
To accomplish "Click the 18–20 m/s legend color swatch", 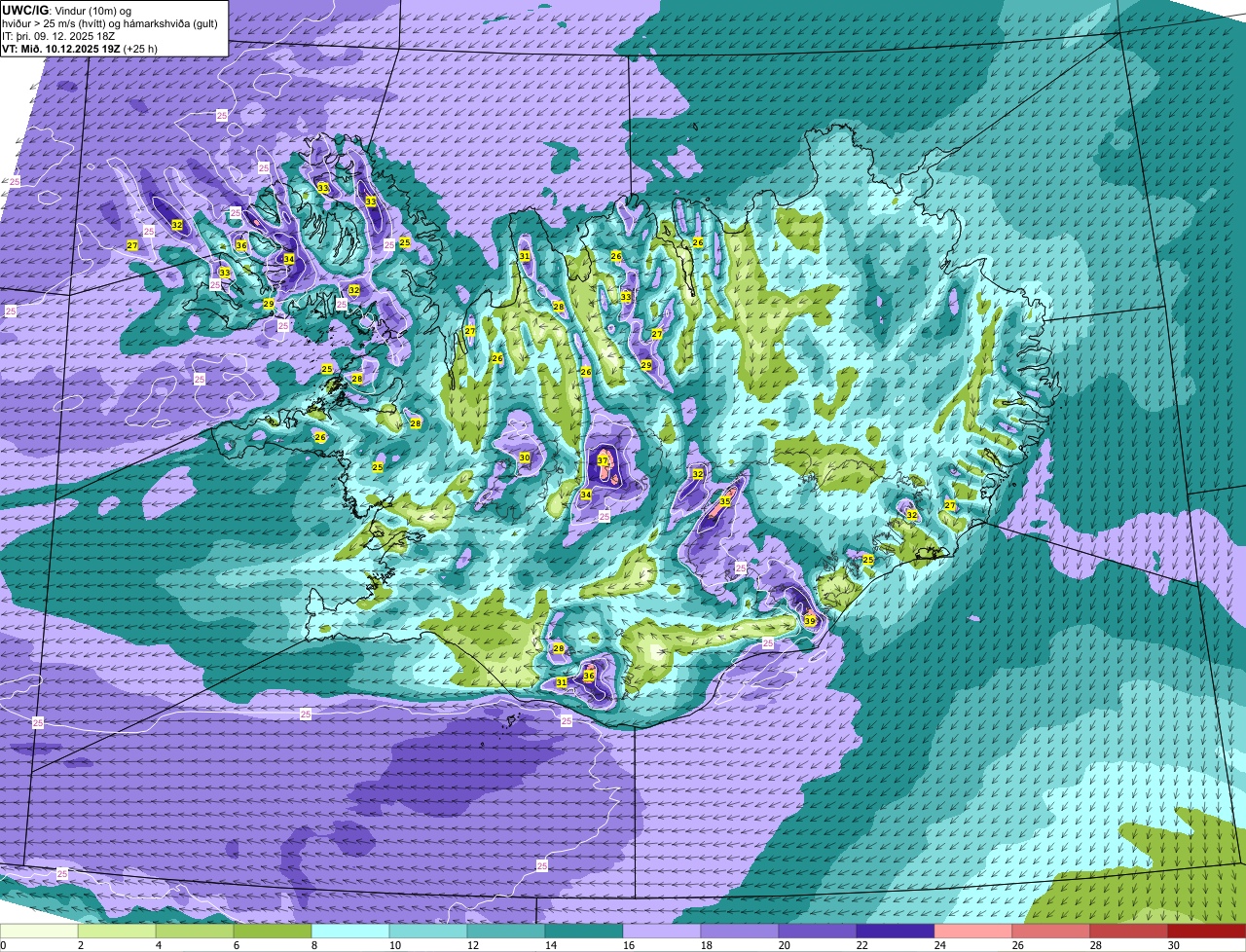I will tap(740, 932).
